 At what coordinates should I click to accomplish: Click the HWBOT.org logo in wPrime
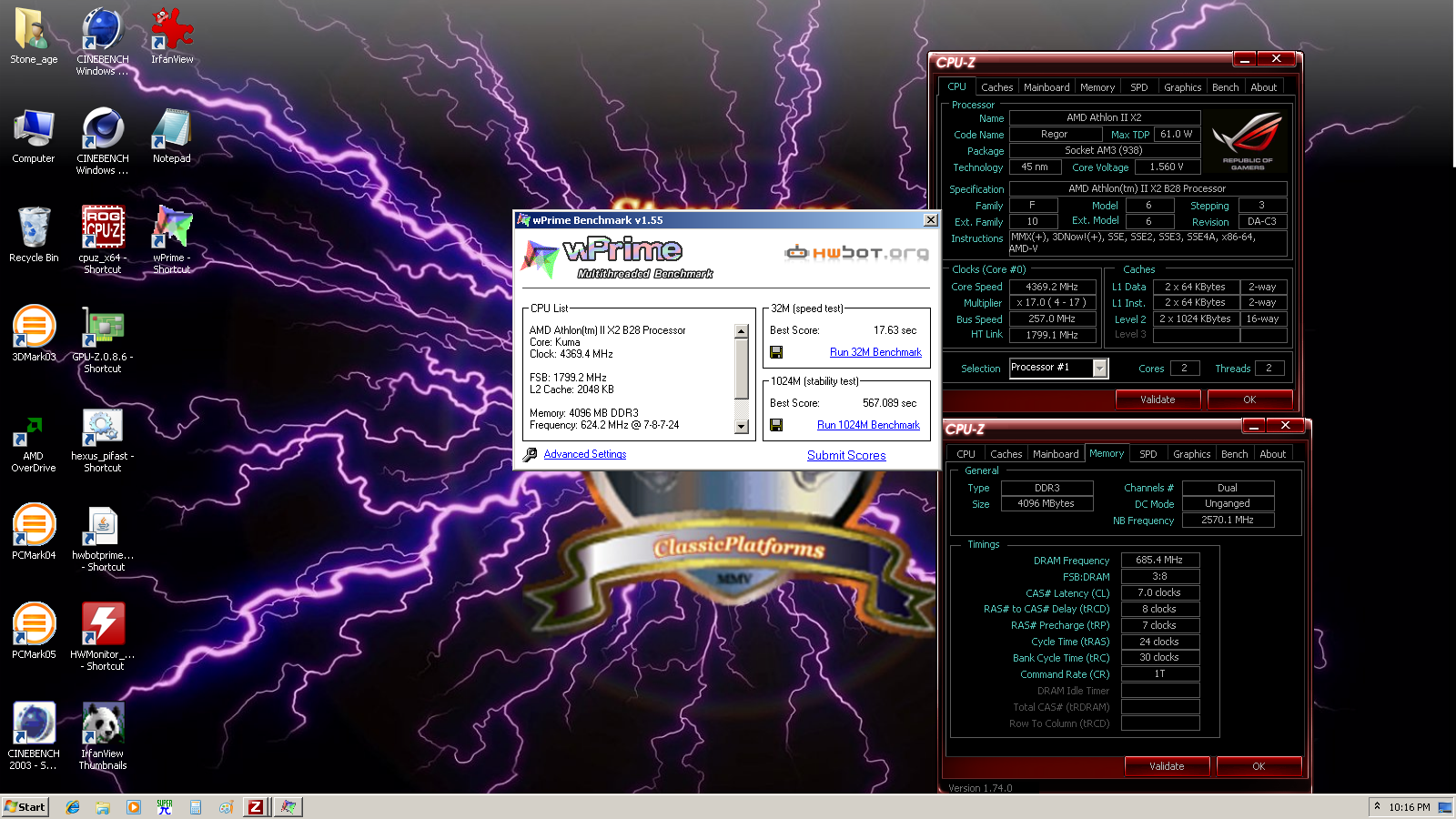tap(856, 252)
